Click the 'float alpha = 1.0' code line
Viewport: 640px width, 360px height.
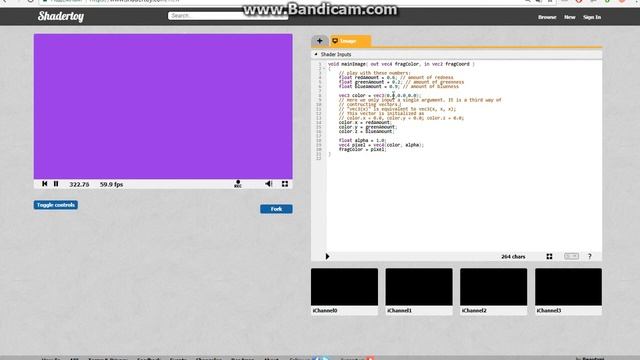[x=362, y=140]
